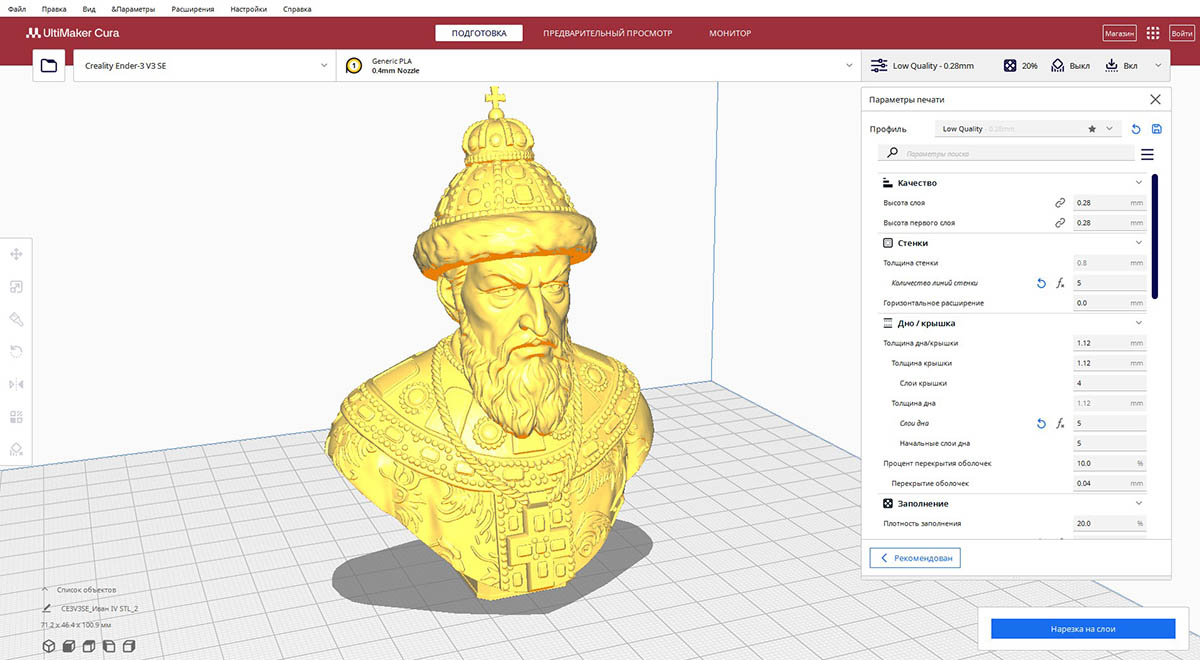This screenshot has height=660, width=1200.
Task: Edit the Плотность заполнения value field
Action: (x=1109, y=523)
